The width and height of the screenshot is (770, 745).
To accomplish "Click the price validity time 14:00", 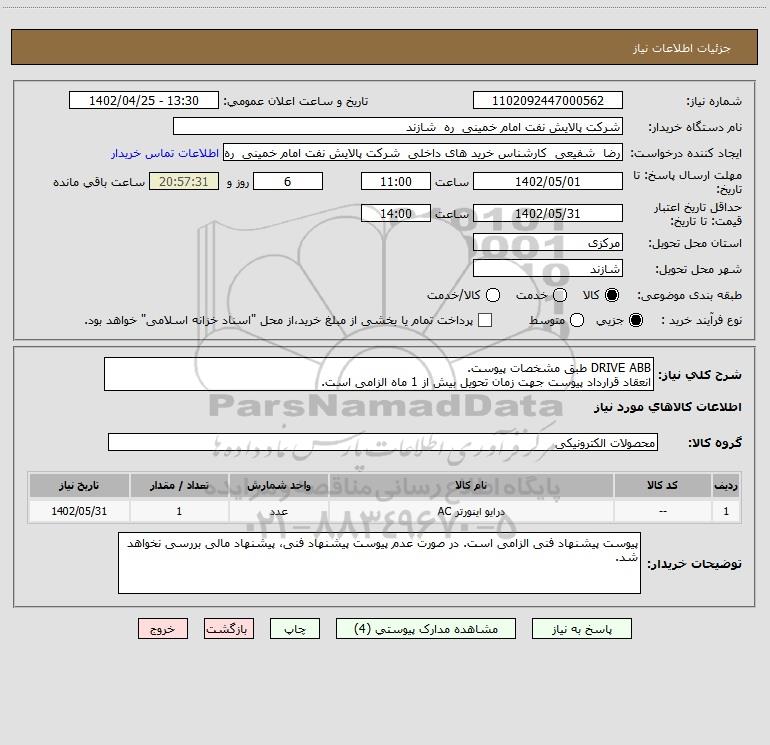I will coord(396,213).
